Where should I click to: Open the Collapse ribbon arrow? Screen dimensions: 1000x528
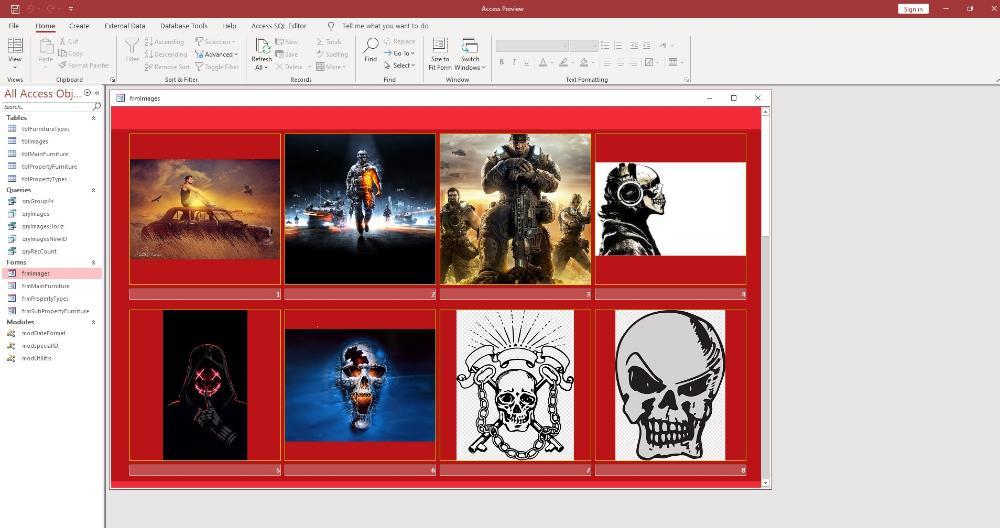[996, 80]
